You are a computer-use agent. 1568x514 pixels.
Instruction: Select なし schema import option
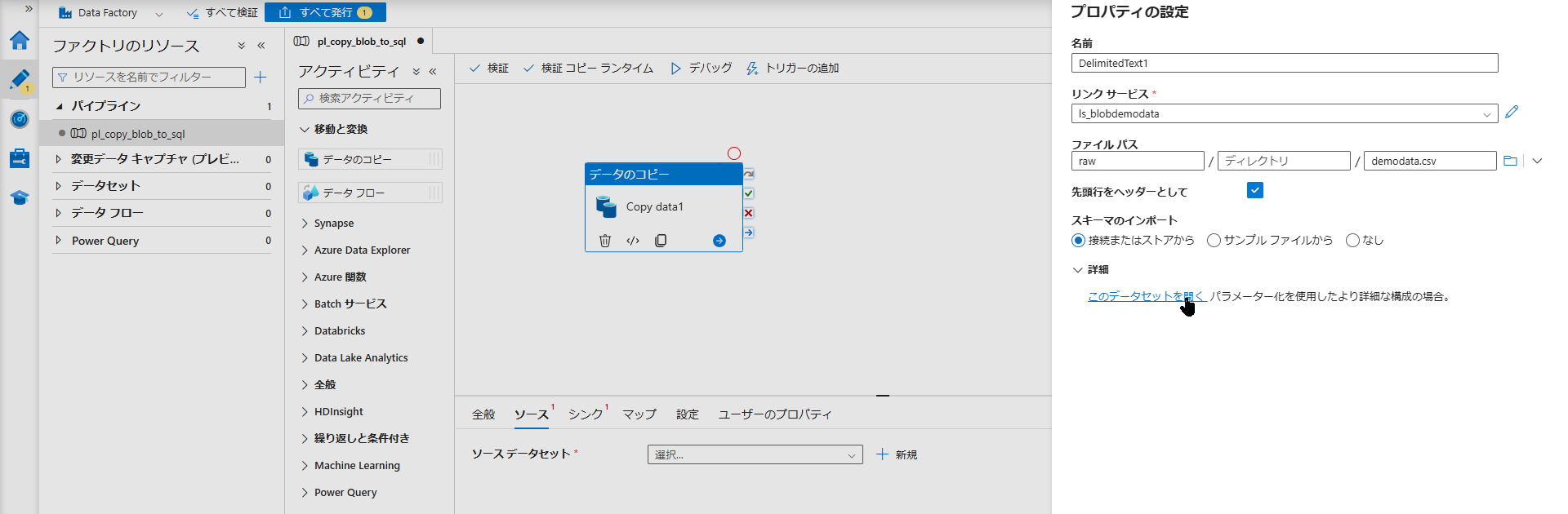pos(1353,241)
